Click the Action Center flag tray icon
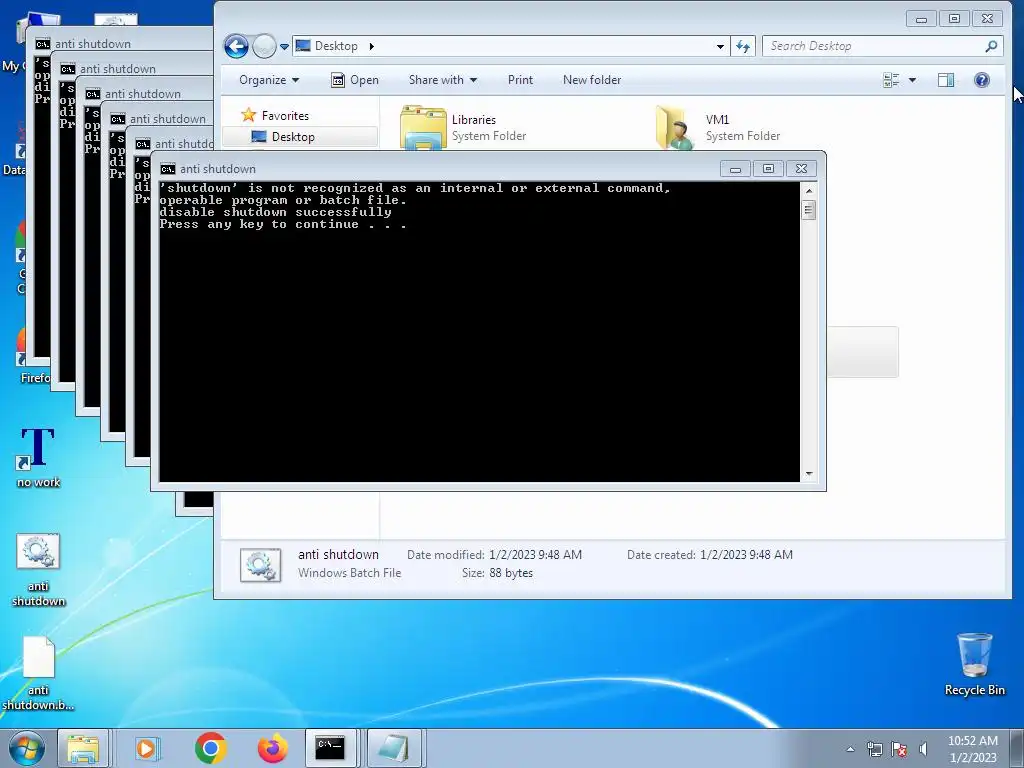This screenshot has height=768, width=1024. tap(899, 749)
